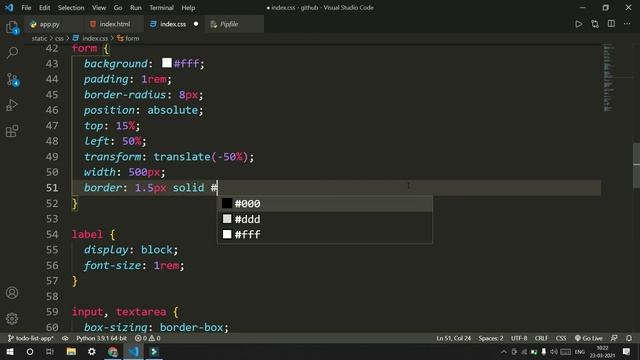This screenshot has width=640, height=360.
Task: Click the VS Code taskbar icon
Action: pos(133,351)
